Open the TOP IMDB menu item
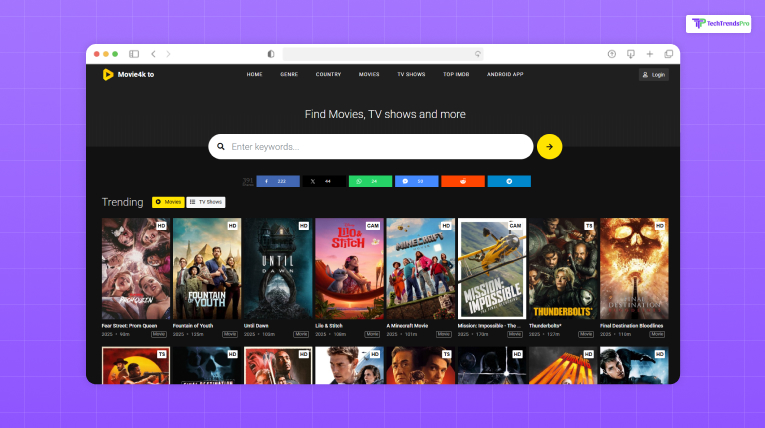Viewport: 765px width, 428px height. [x=456, y=74]
